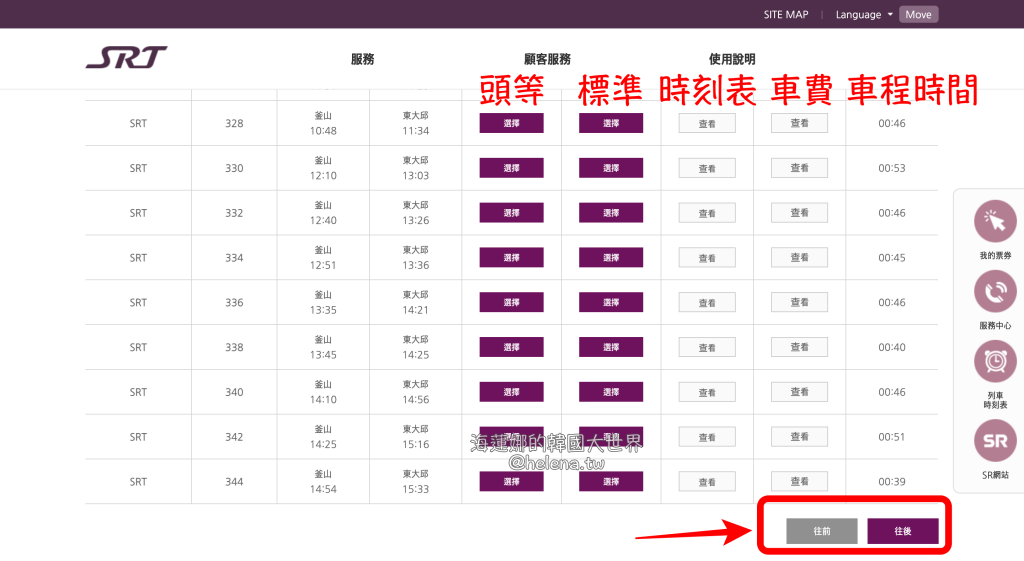The image size is (1024, 561).
Task: View timetable for train 332
Action: [707, 213]
